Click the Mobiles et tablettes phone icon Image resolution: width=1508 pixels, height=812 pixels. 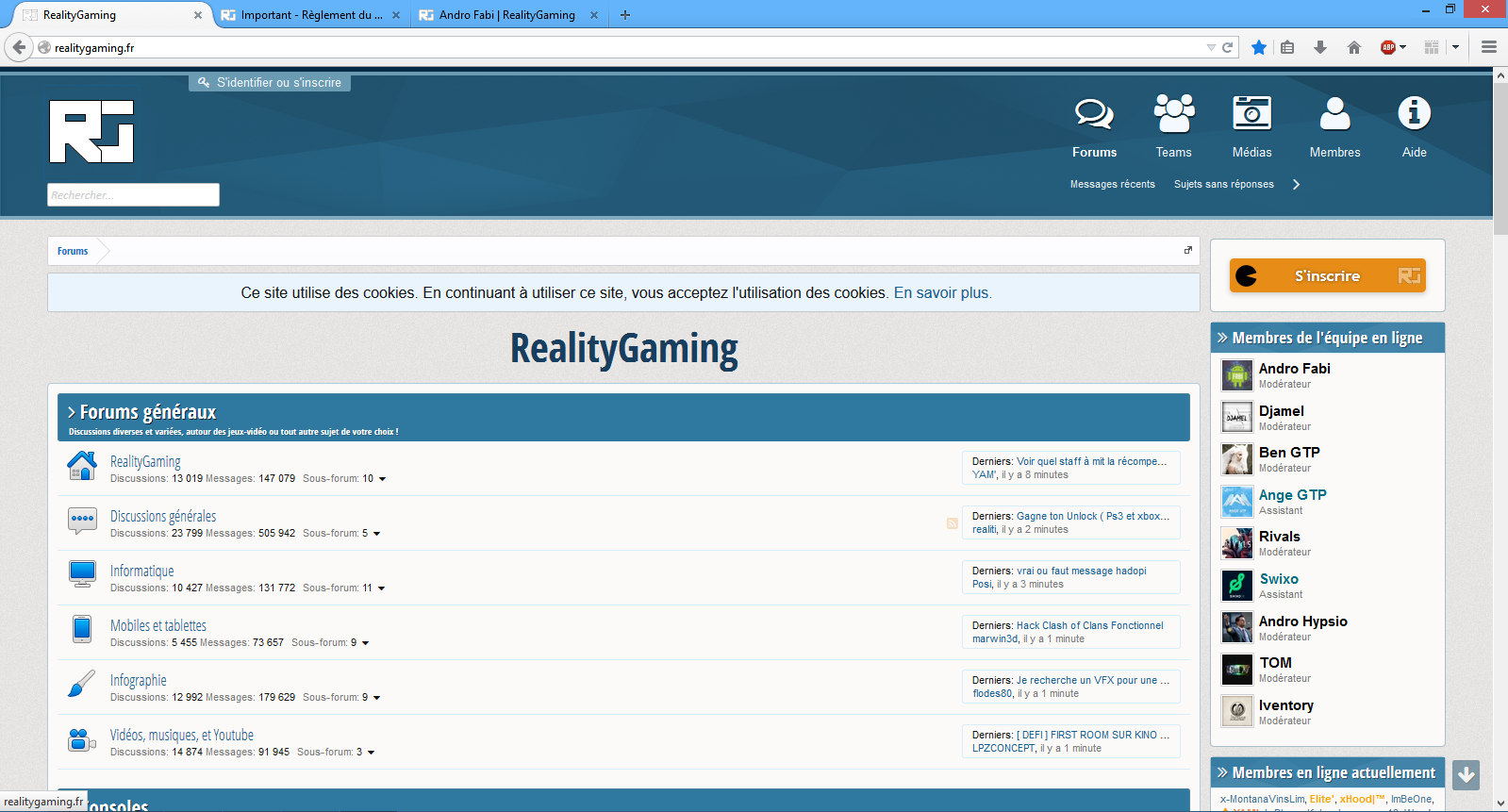click(82, 629)
